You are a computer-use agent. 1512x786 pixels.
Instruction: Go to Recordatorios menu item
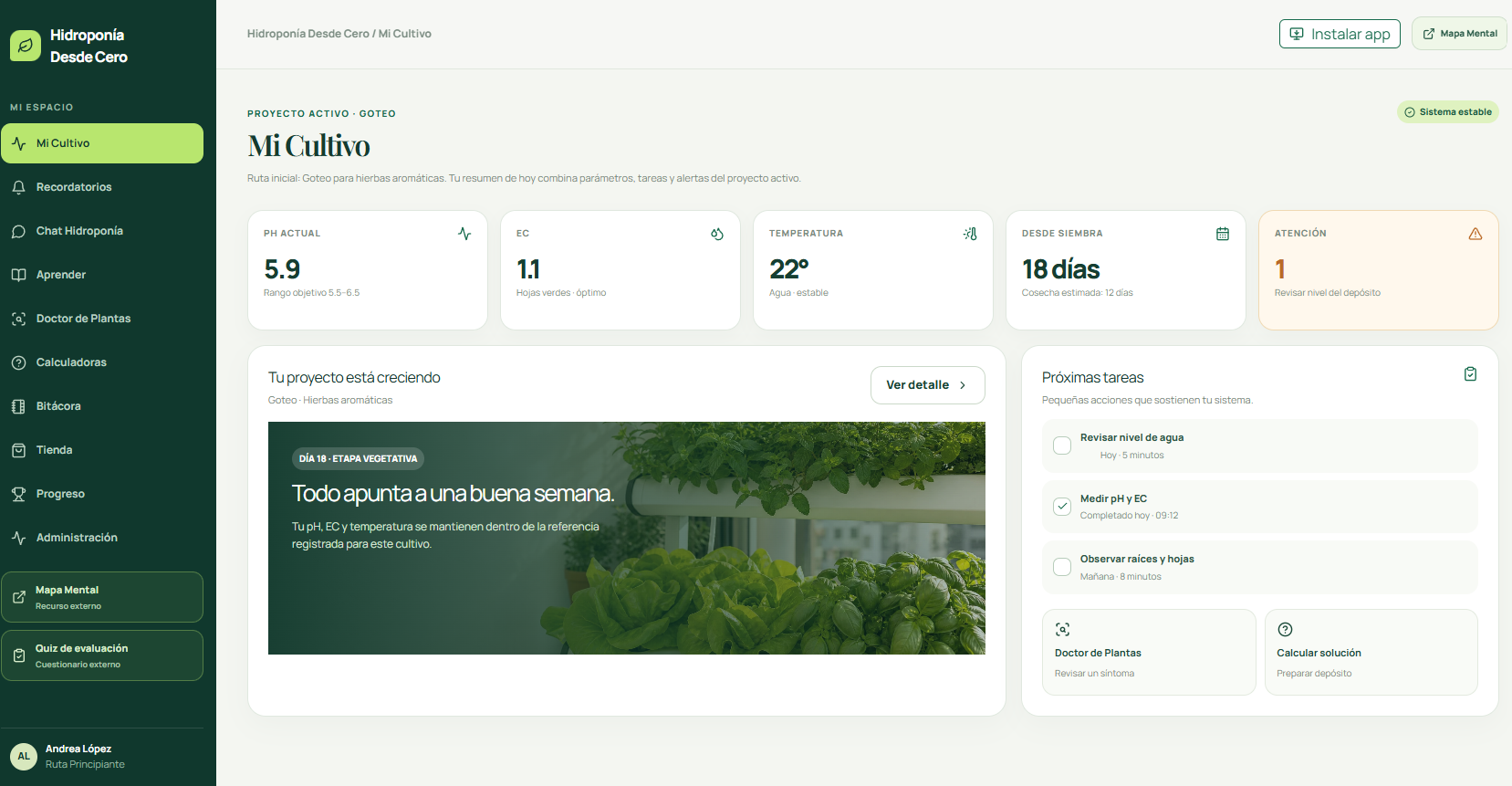[x=102, y=187]
